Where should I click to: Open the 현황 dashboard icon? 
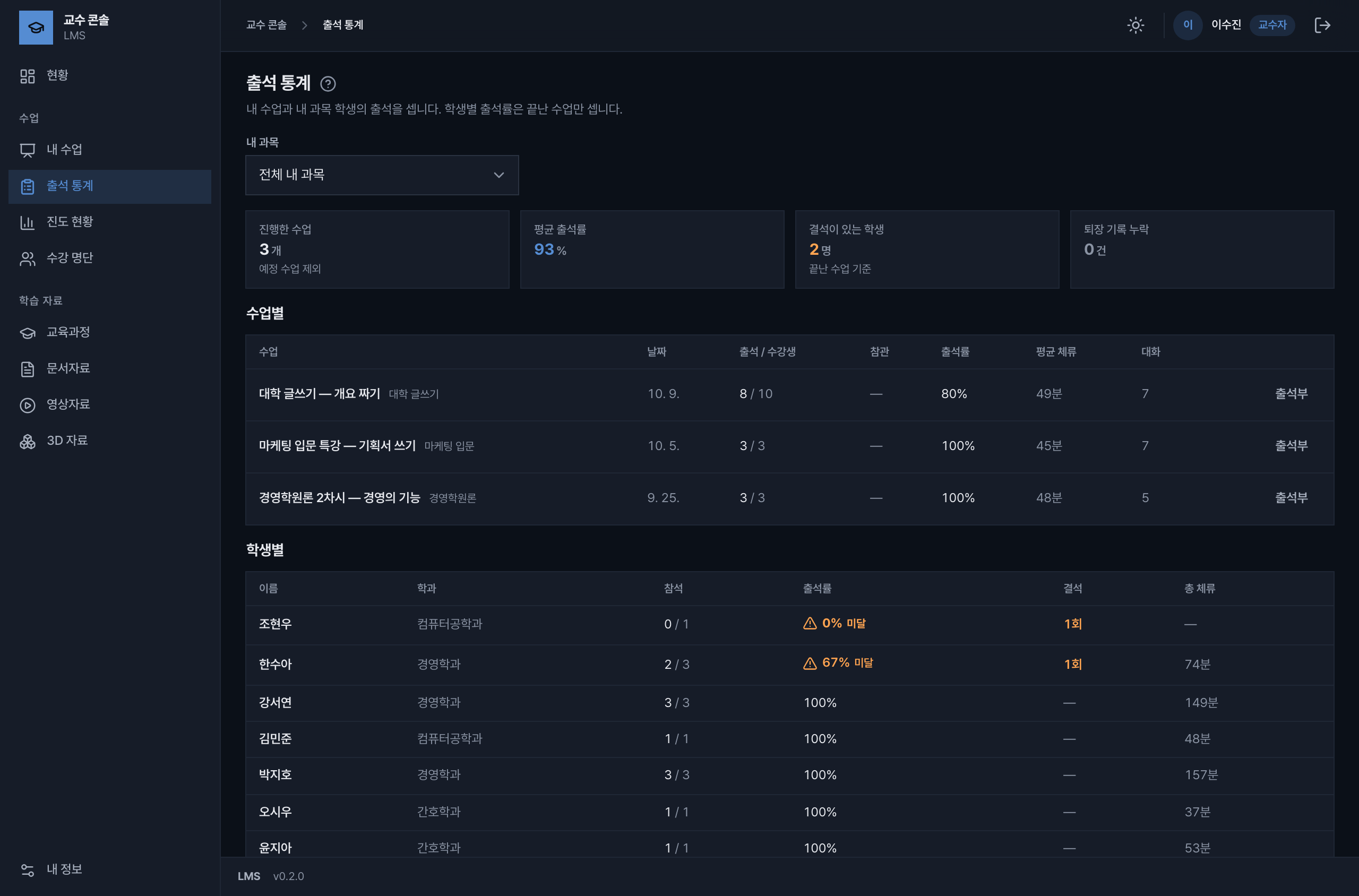pyautogui.click(x=28, y=76)
